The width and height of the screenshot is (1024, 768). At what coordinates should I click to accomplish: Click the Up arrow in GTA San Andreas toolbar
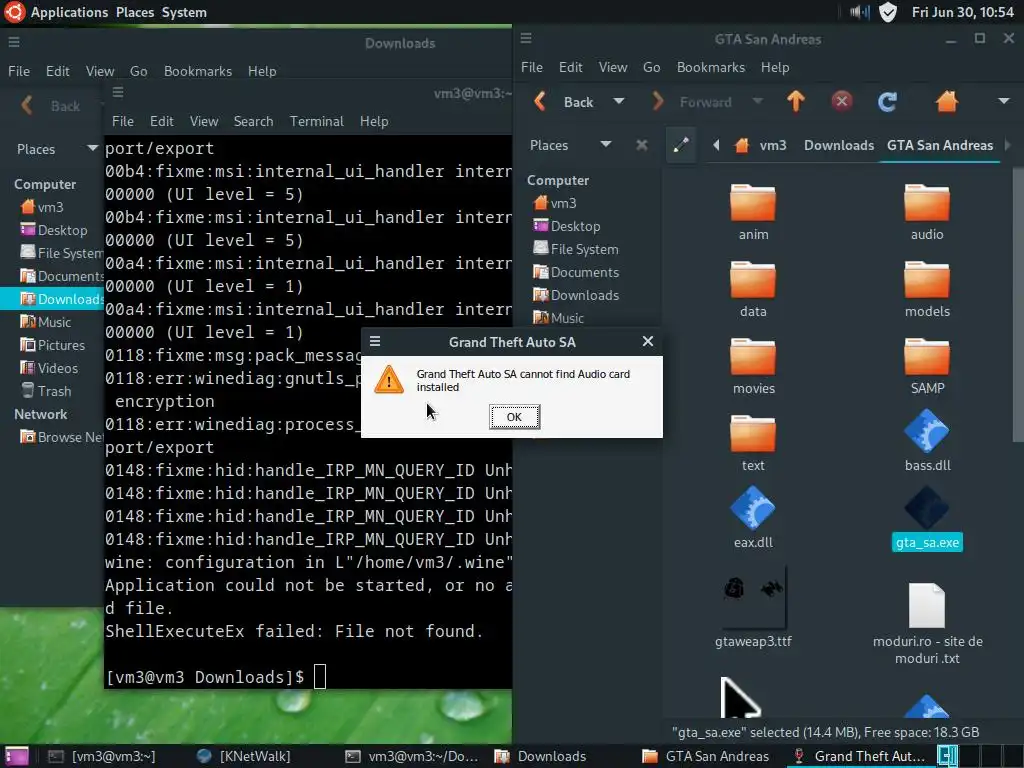[x=795, y=101]
